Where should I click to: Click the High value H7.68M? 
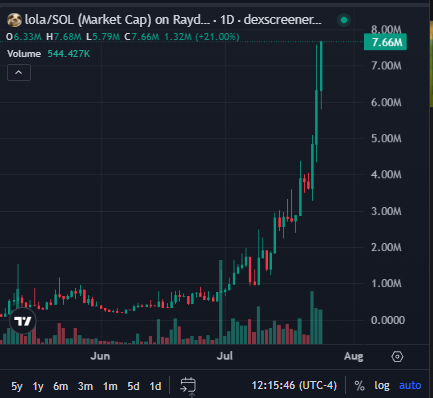tap(64, 37)
